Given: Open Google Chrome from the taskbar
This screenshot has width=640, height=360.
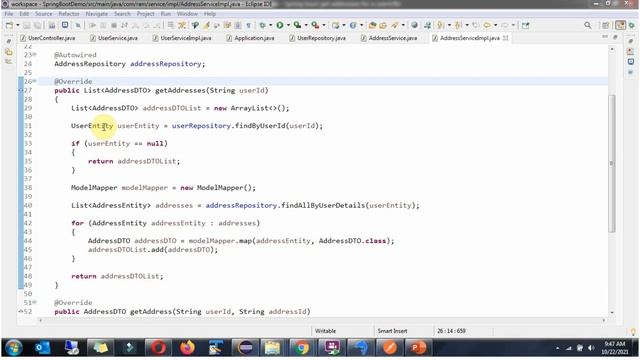Looking at the screenshot, I should coord(302,348).
